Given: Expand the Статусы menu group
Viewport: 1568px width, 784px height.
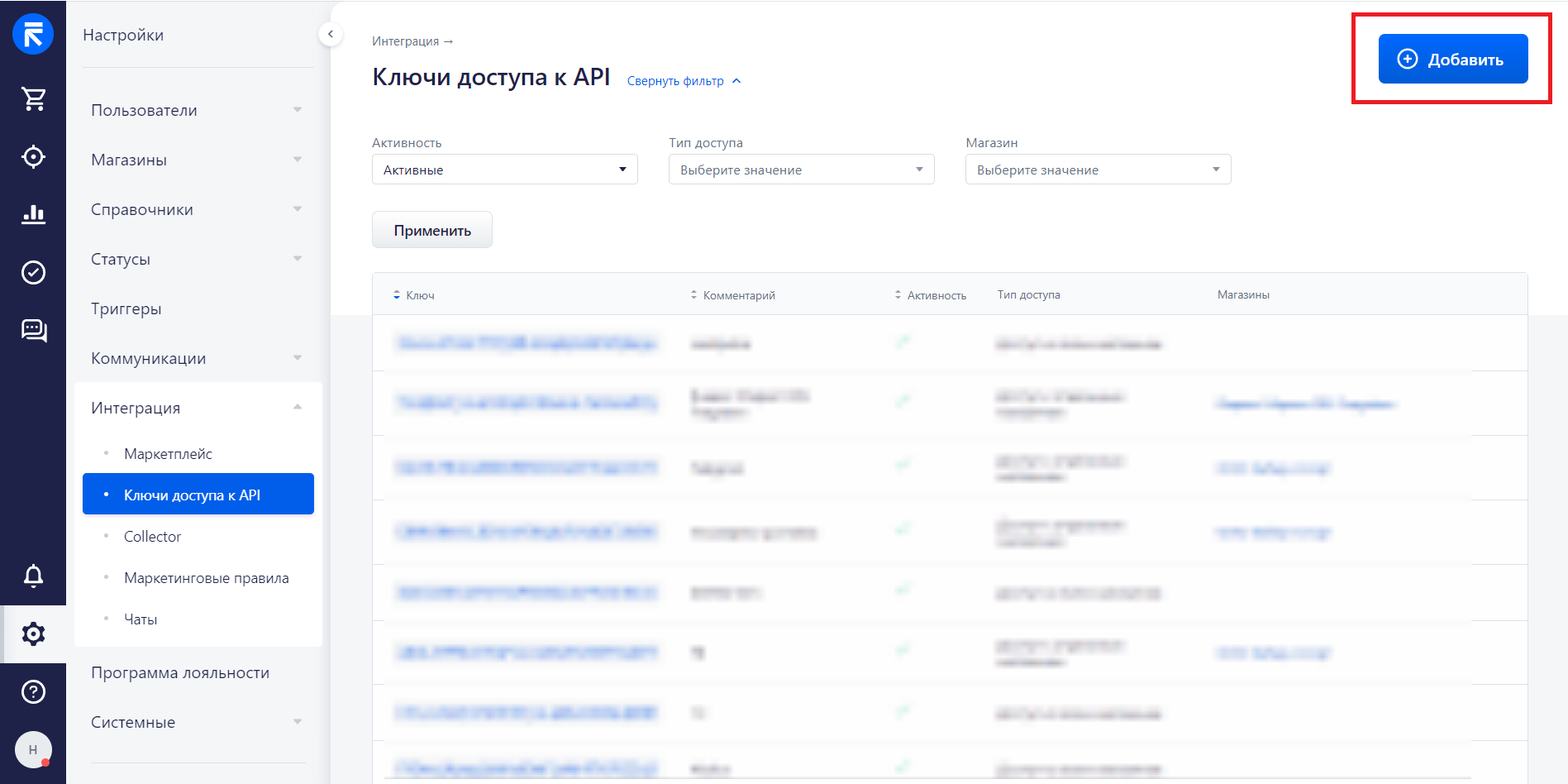Looking at the screenshot, I should click(198, 259).
